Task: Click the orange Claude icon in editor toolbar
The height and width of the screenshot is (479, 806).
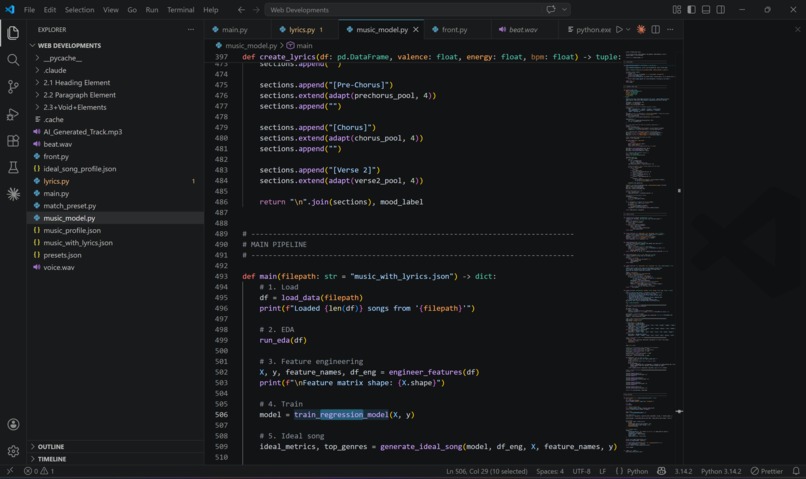Action: point(641,30)
